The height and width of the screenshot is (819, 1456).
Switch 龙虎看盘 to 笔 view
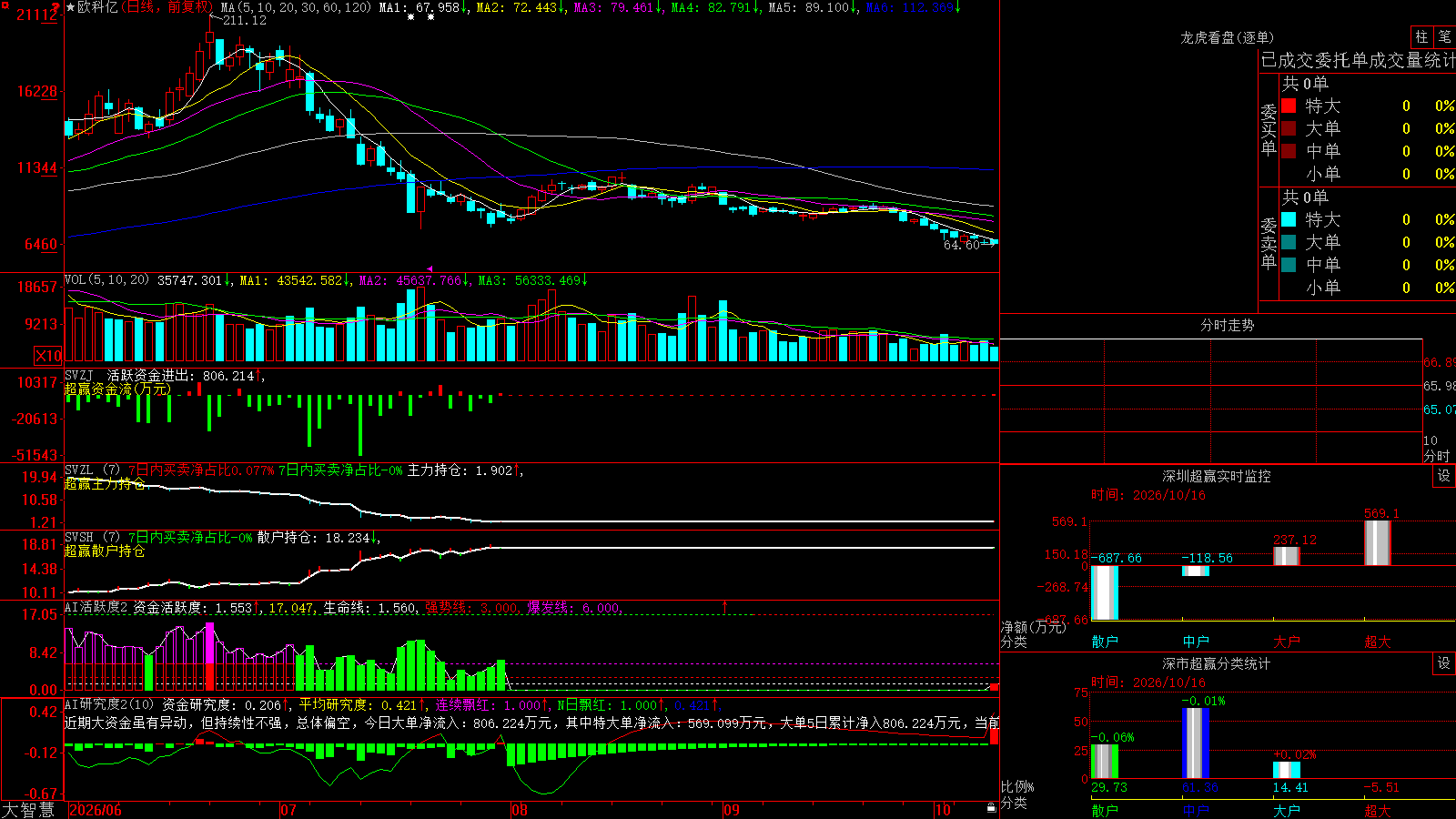[x=1444, y=36]
